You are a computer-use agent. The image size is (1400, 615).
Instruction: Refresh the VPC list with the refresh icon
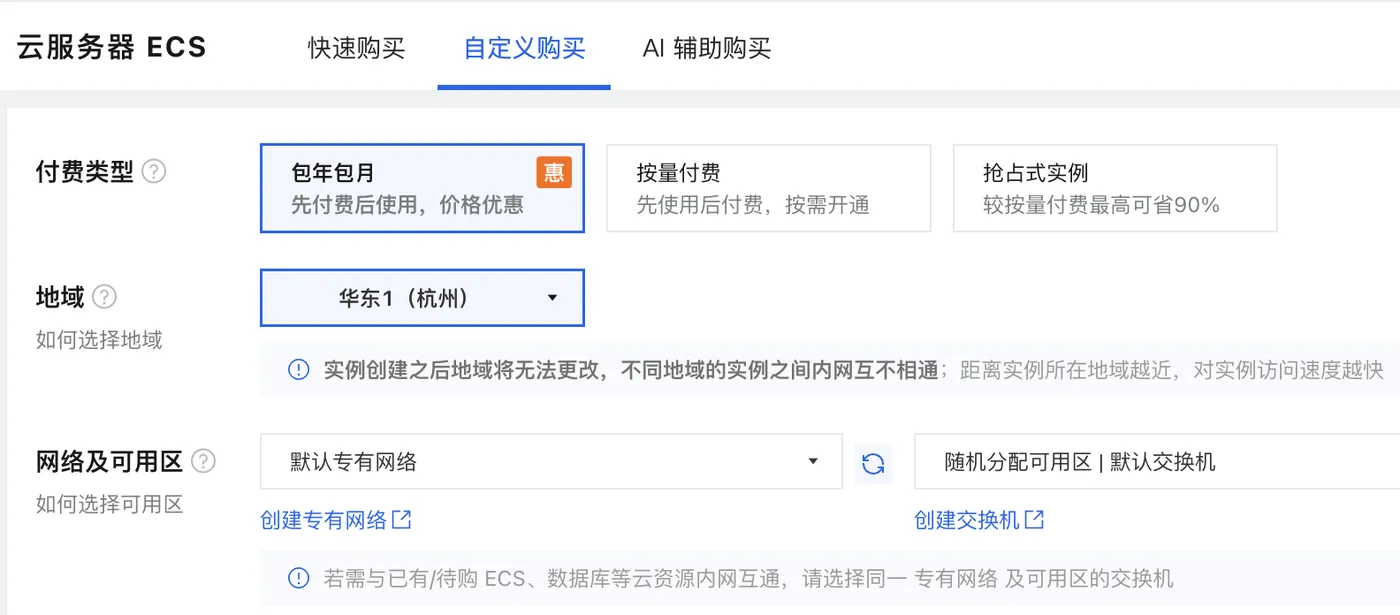(x=873, y=463)
